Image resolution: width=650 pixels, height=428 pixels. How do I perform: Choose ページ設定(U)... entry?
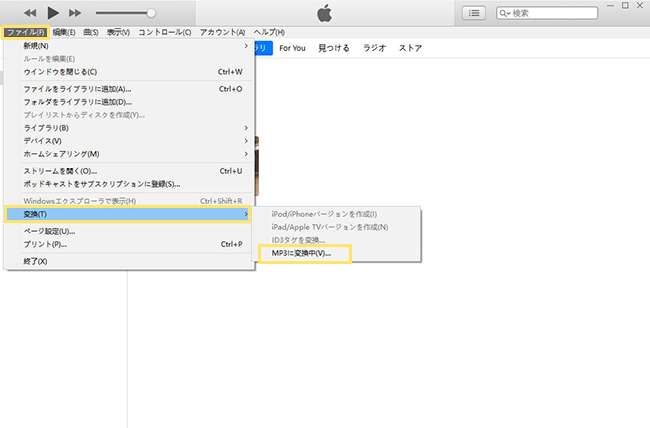pos(129,231)
